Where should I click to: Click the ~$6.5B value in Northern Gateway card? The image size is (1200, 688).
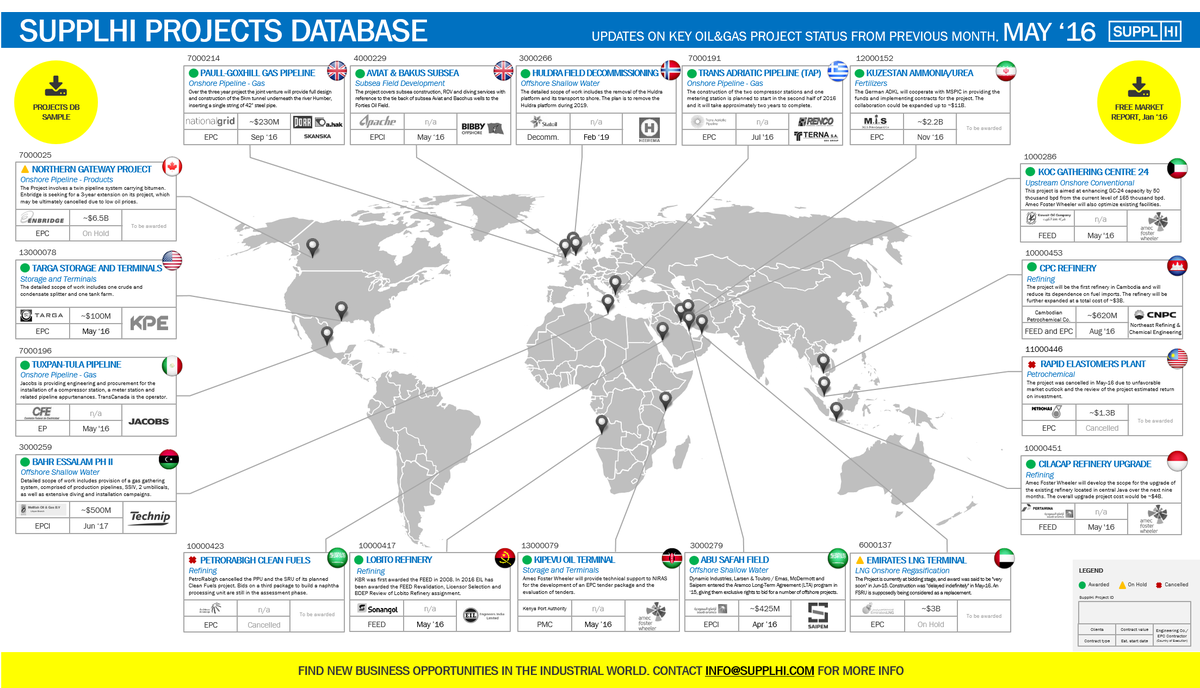tap(96, 217)
